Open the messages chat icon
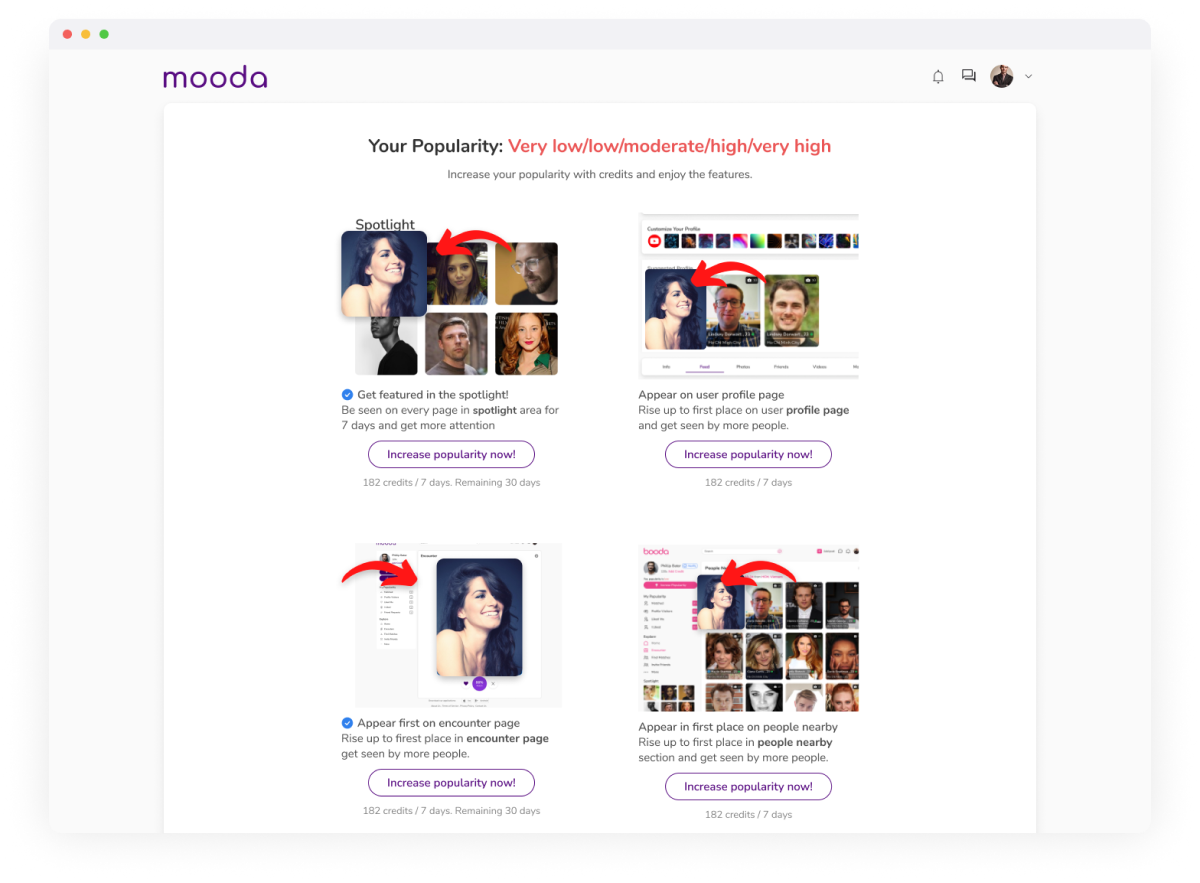 tap(968, 76)
